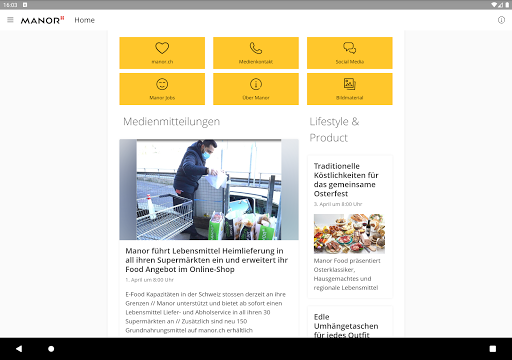Viewport: 512px width, 360px height.
Task: Click the Medienmitteilungen section heading
Action: click(171, 121)
